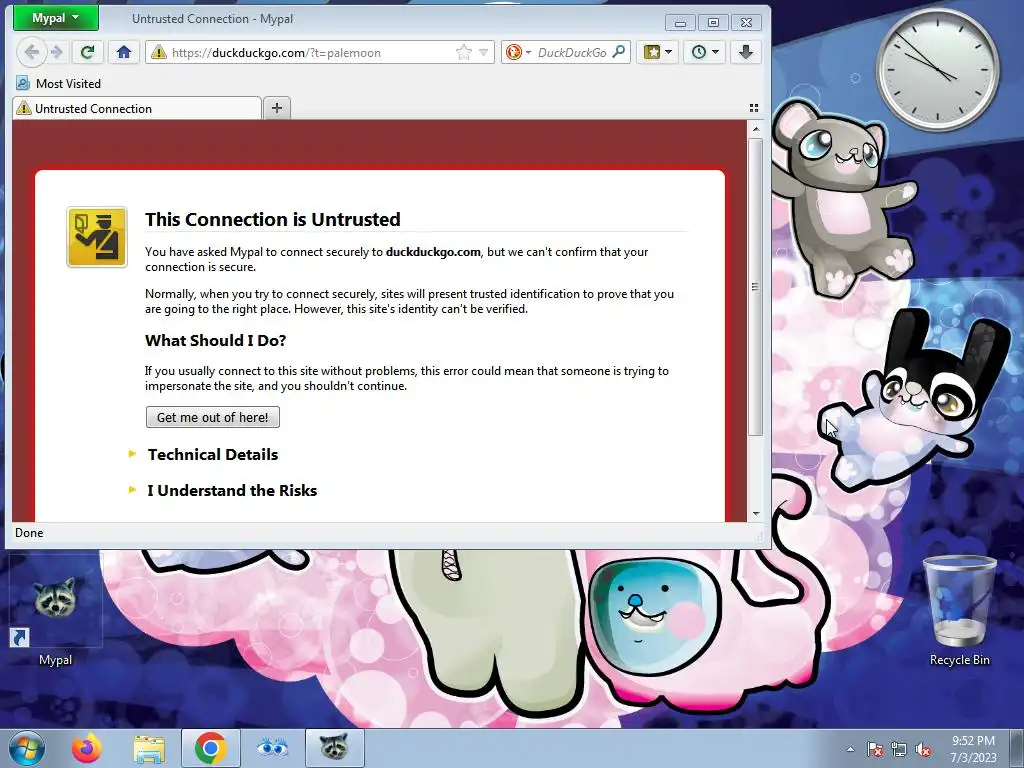This screenshot has height=768, width=1024.
Task: Open the address bar history dropdown arrow
Action: pos(483,52)
